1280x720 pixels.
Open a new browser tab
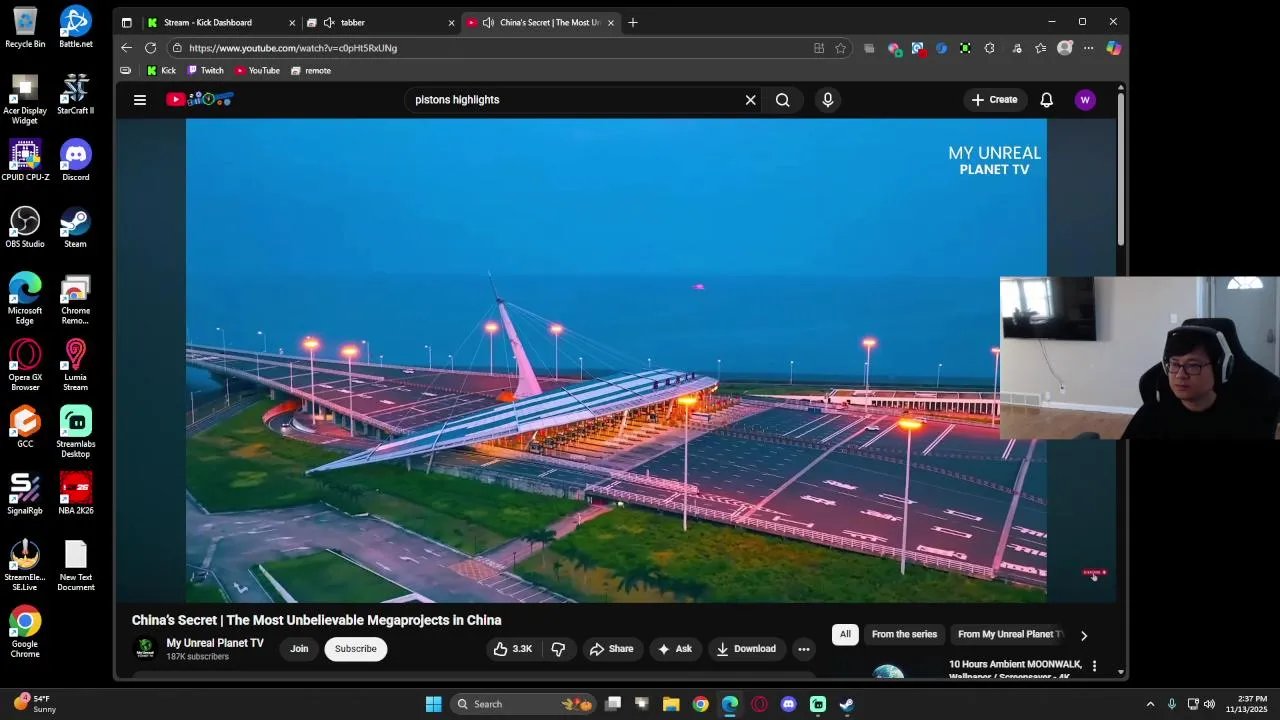coord(632,22)
